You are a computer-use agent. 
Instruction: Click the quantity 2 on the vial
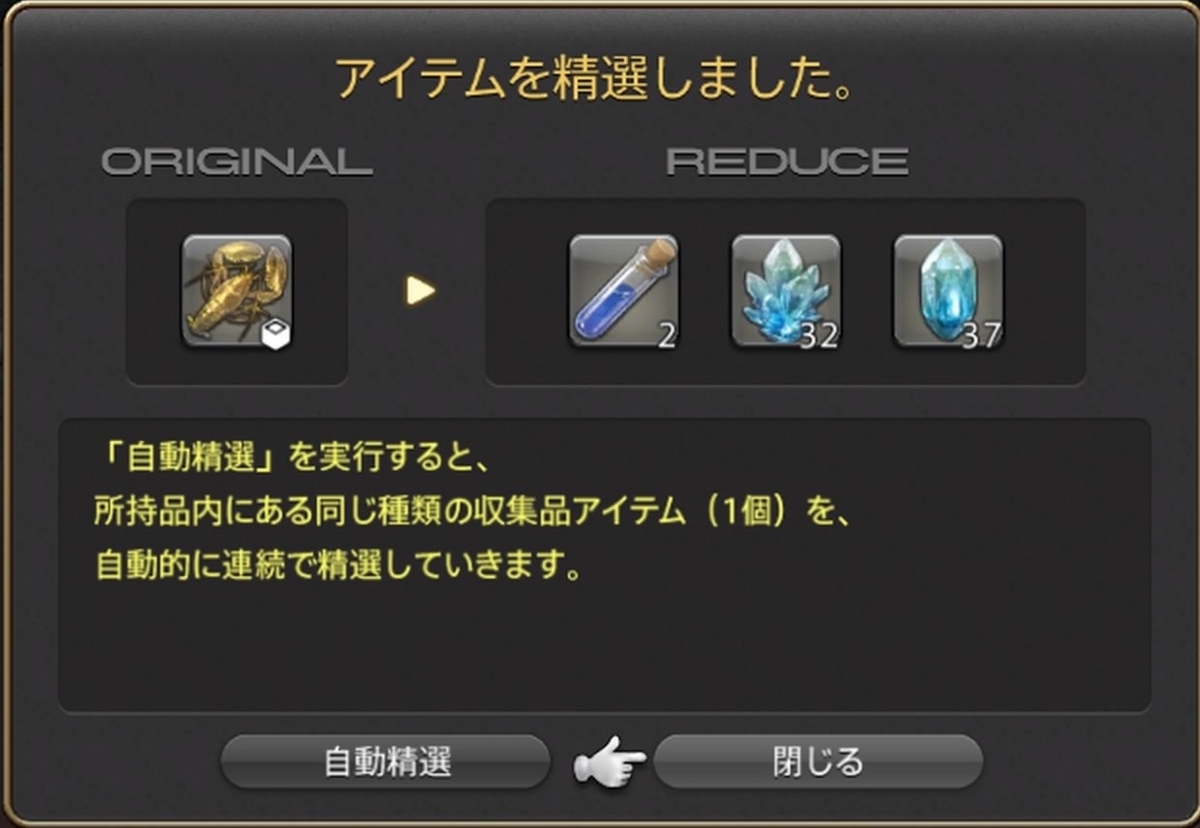coord(667,336)
